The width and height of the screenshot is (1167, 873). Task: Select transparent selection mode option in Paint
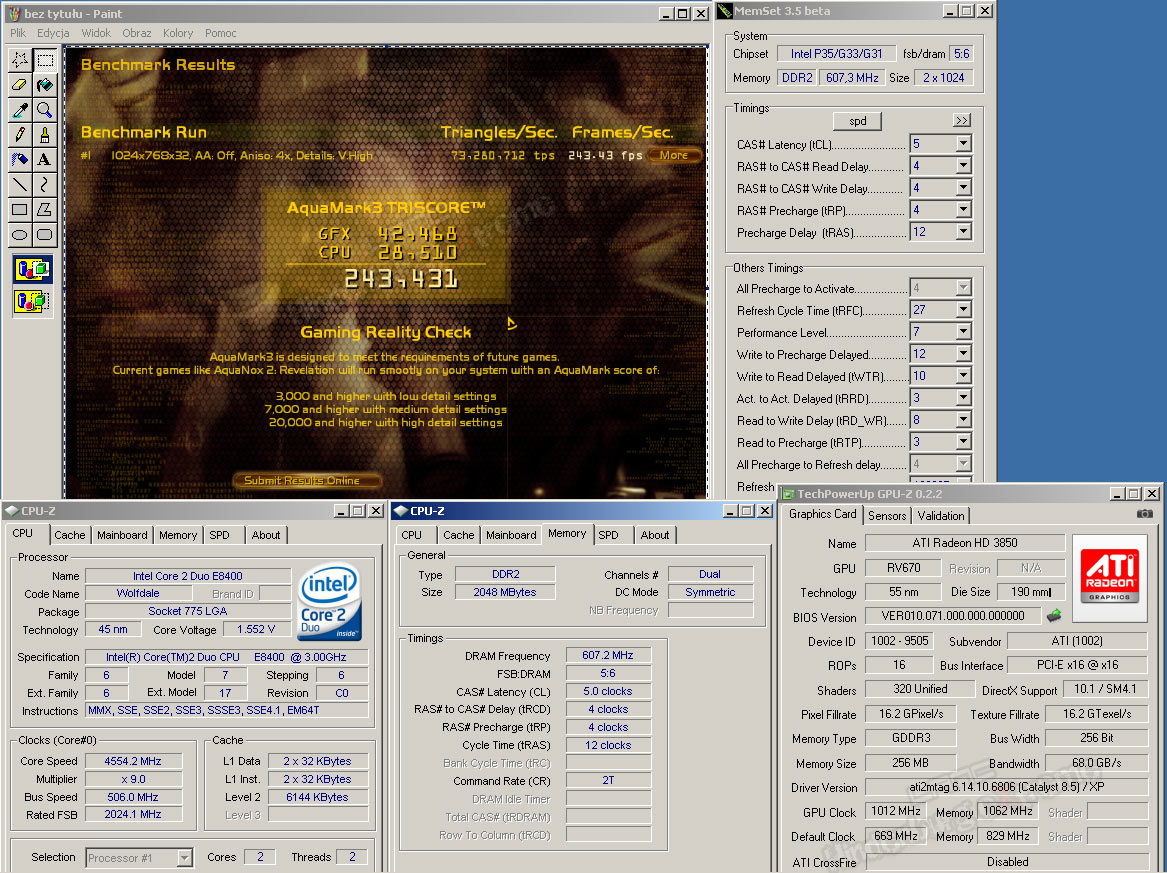pyautogui.click(x=33, y=301)
